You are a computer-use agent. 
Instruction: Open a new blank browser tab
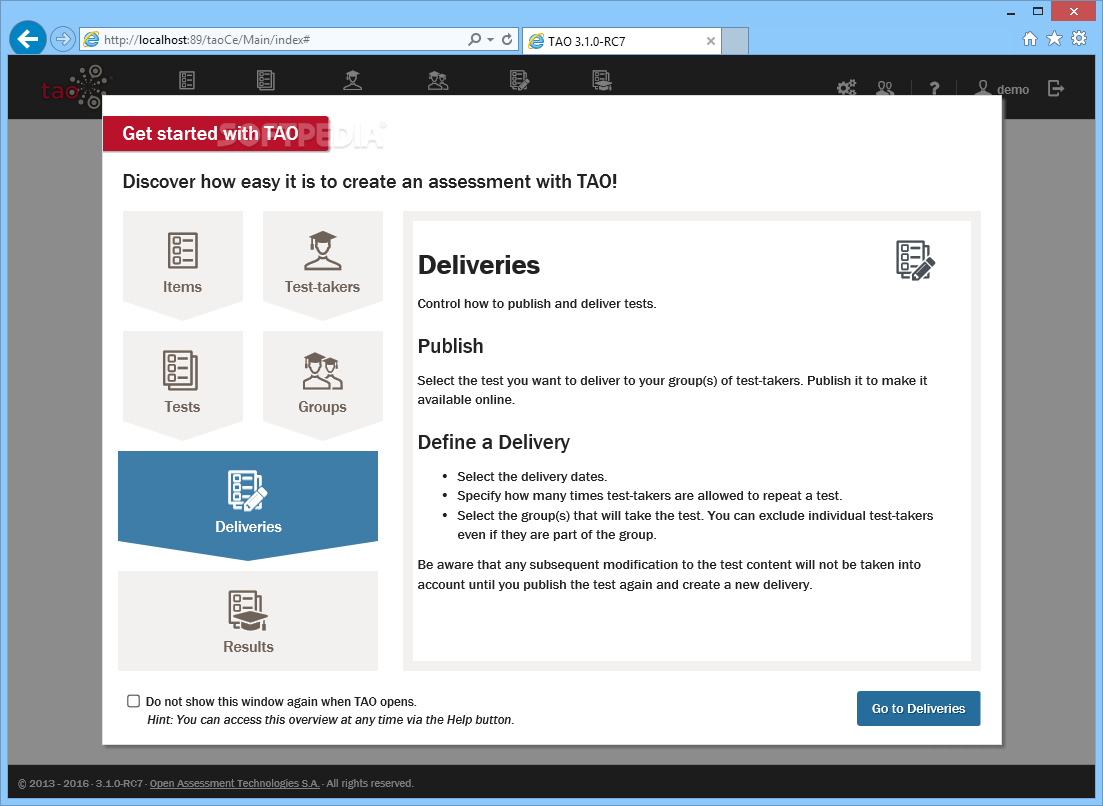coord(735,41)
